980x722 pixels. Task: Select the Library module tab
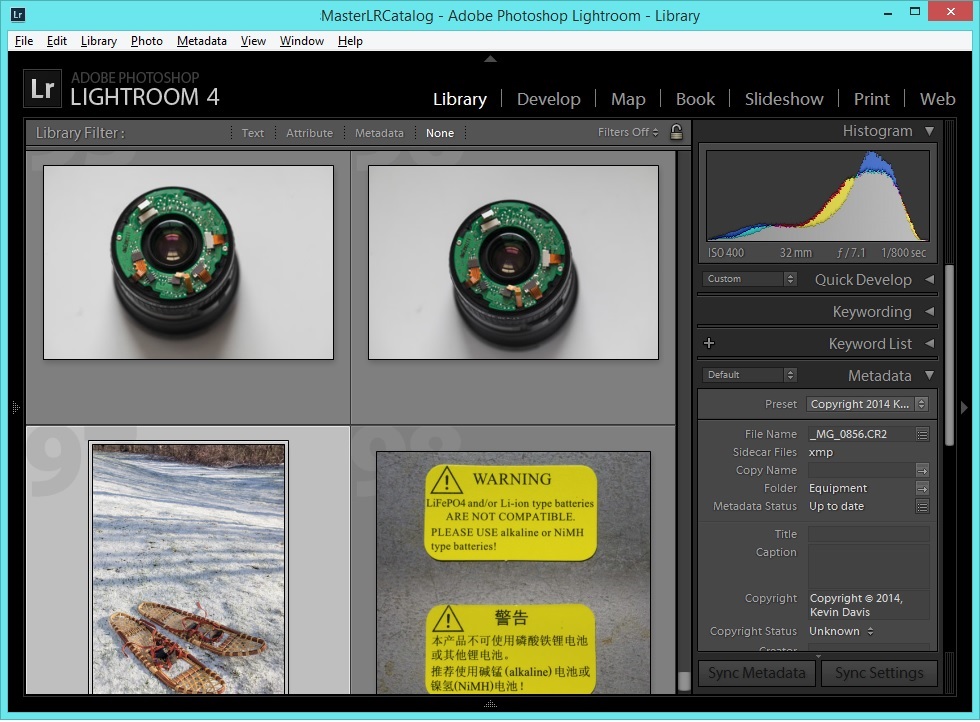(x=460, y=99)
